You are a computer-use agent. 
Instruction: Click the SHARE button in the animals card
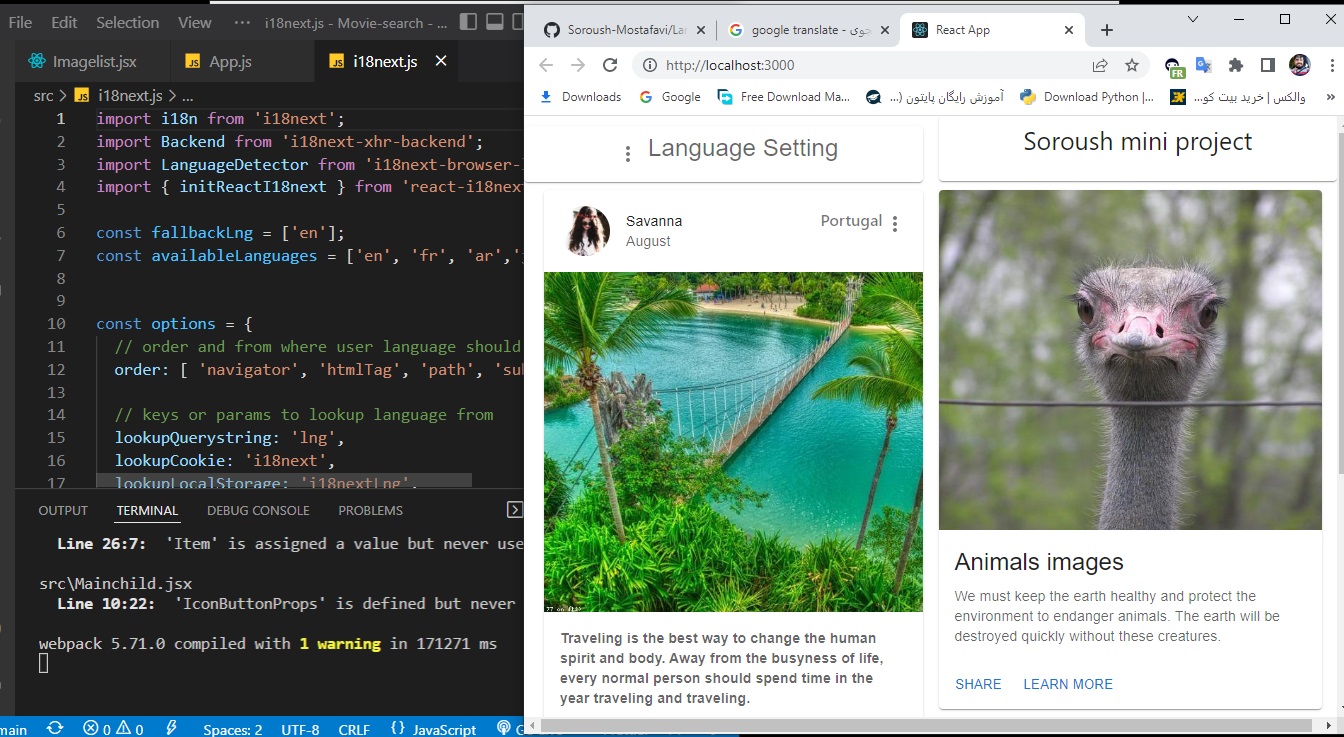977,684
